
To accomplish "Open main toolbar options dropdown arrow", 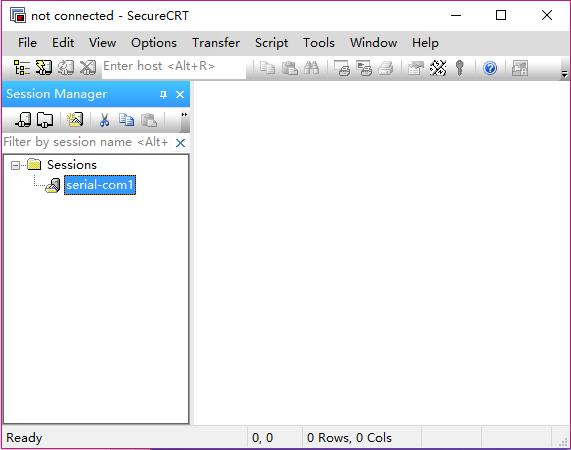I will pyautogui.click(x=564, y=74).
